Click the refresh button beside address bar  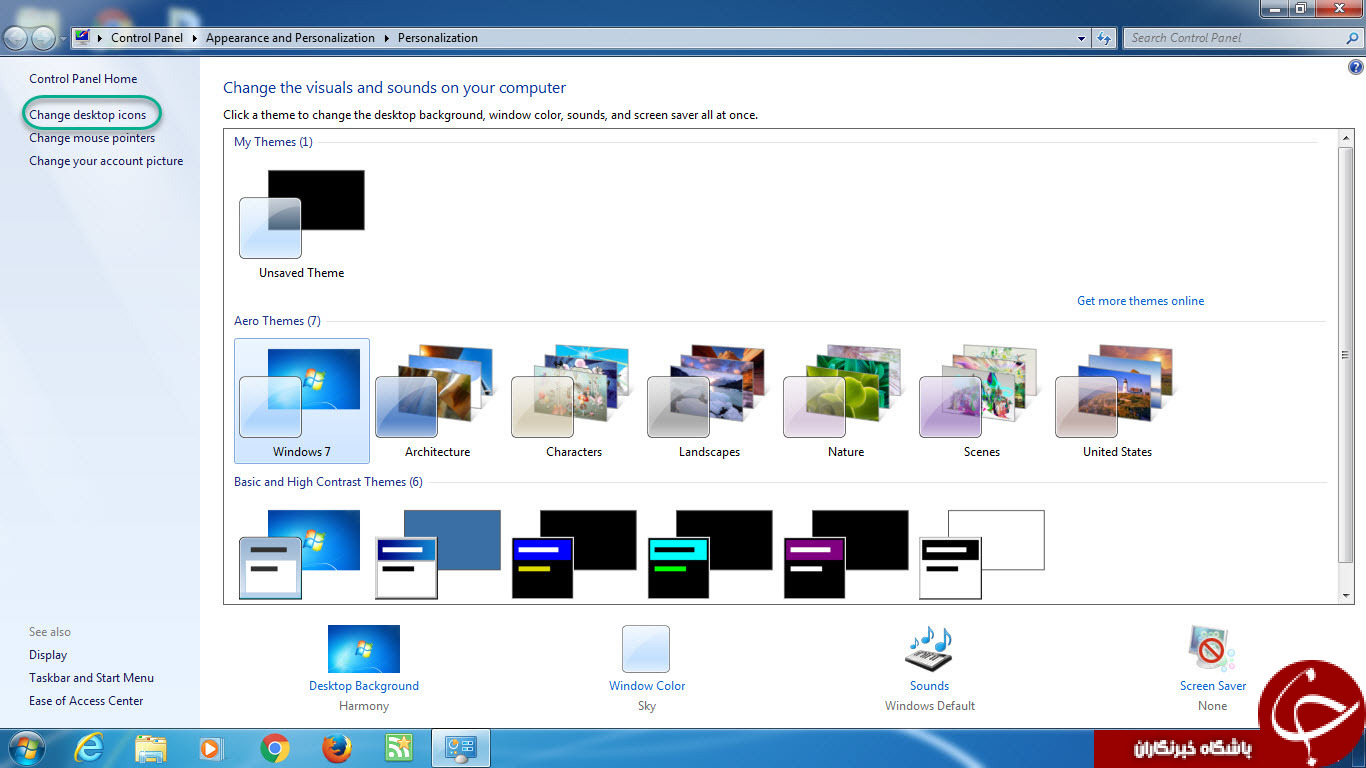coord(1104,38)
